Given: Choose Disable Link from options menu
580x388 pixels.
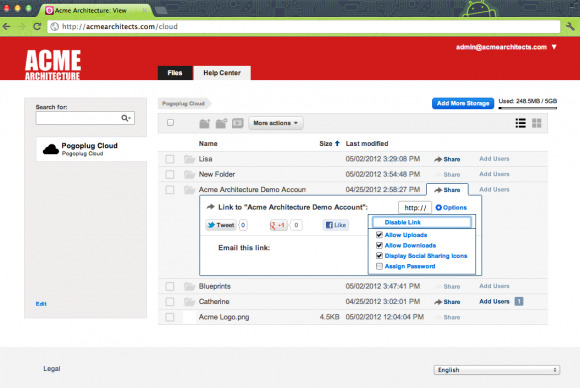Looking at the screenshot, I should [422, 222].
